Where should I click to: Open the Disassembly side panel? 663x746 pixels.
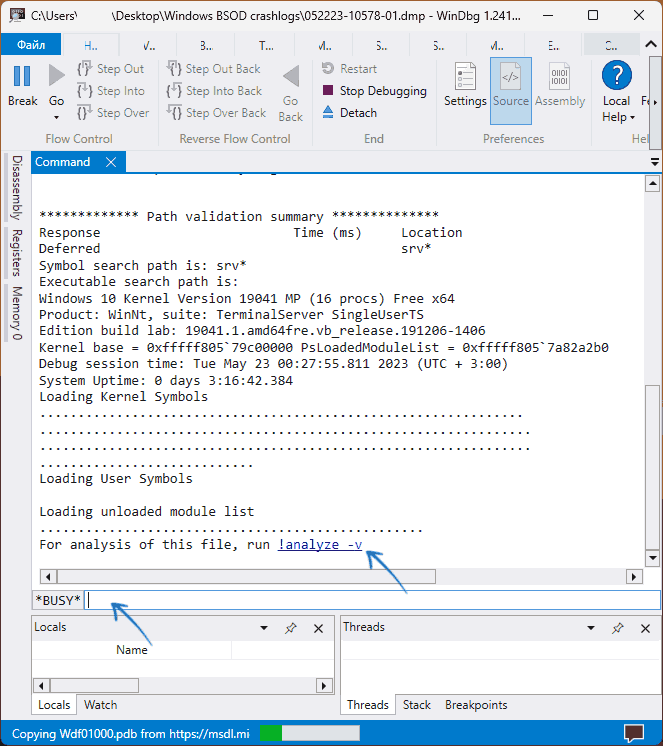click(x=17, y=187)
